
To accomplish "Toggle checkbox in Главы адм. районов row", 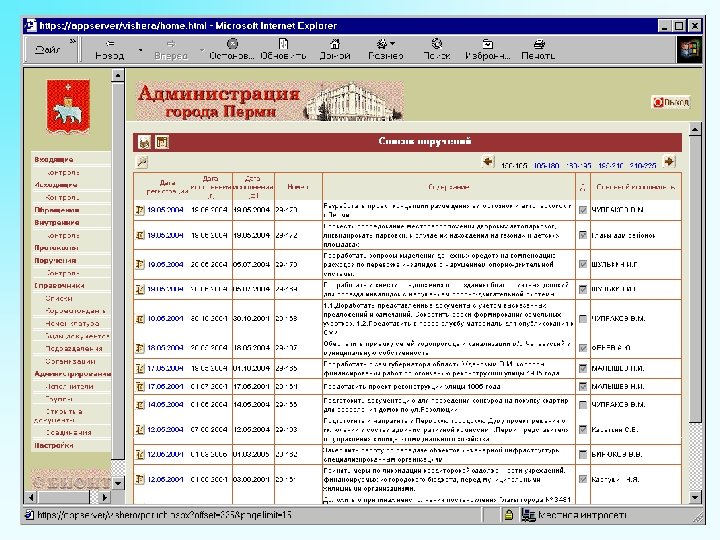I will 583,235.
